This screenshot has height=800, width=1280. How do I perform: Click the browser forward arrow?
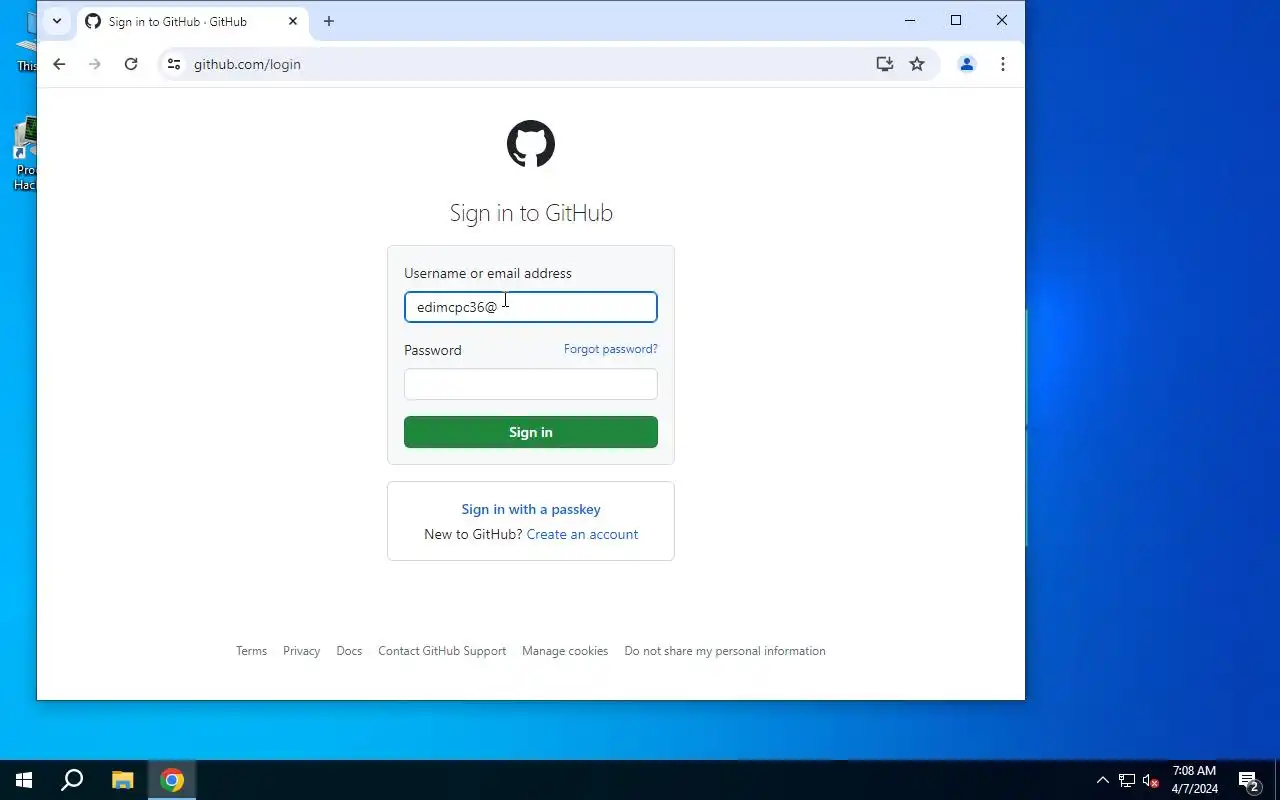tap(95, 64)
